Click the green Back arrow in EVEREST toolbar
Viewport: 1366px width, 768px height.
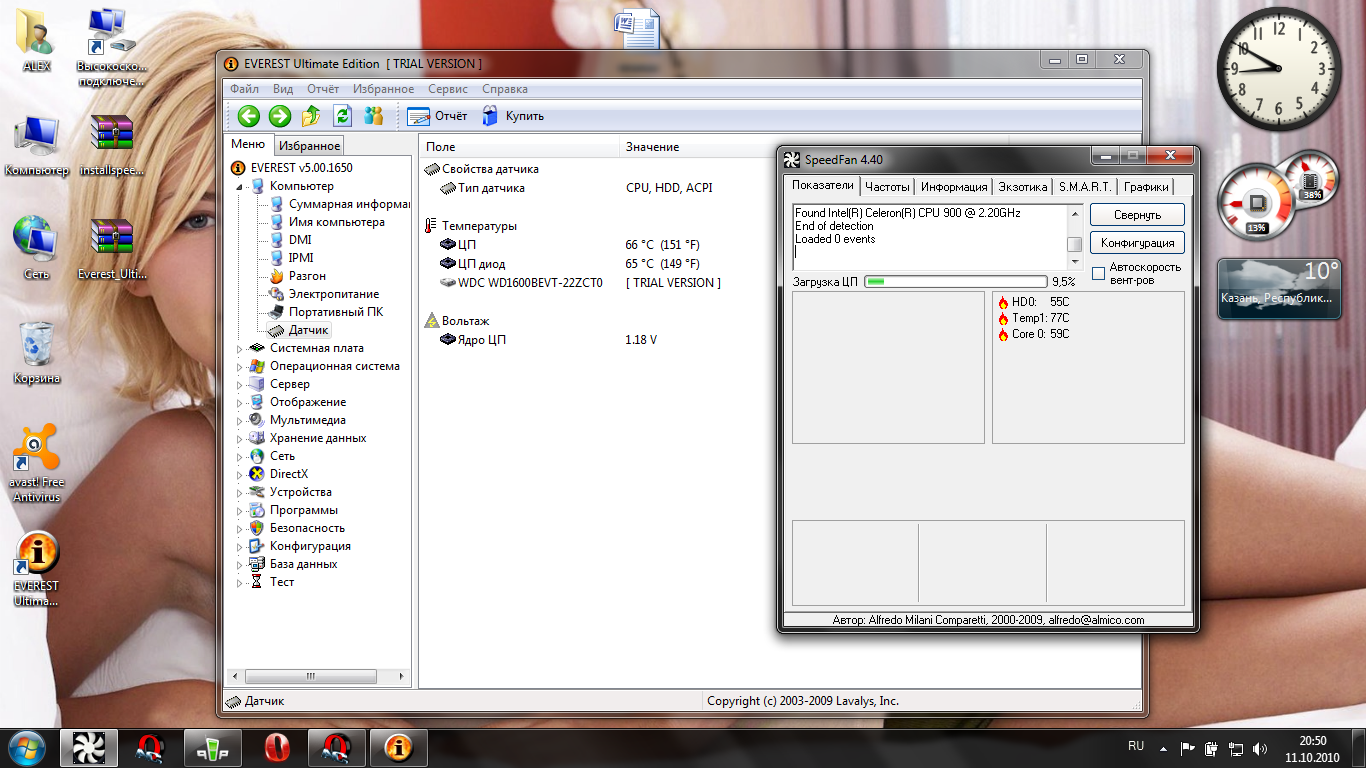click(249, 116)
